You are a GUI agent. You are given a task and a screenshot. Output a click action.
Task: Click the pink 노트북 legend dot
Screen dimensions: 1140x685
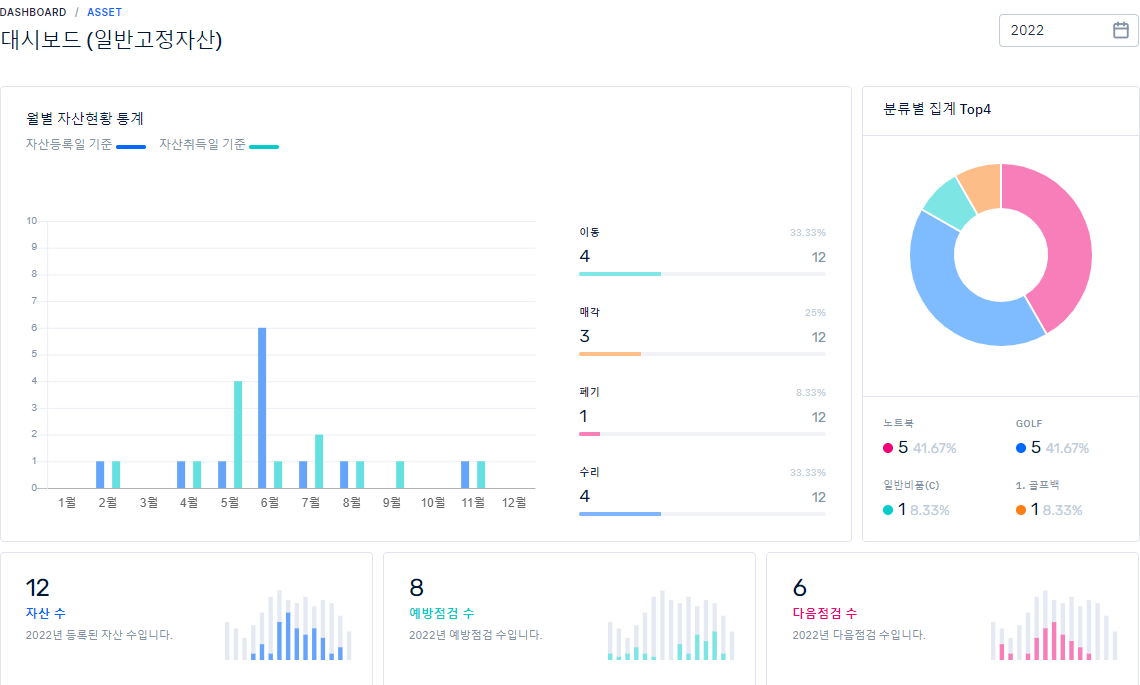pyautogui.click(x=888, y=449)
